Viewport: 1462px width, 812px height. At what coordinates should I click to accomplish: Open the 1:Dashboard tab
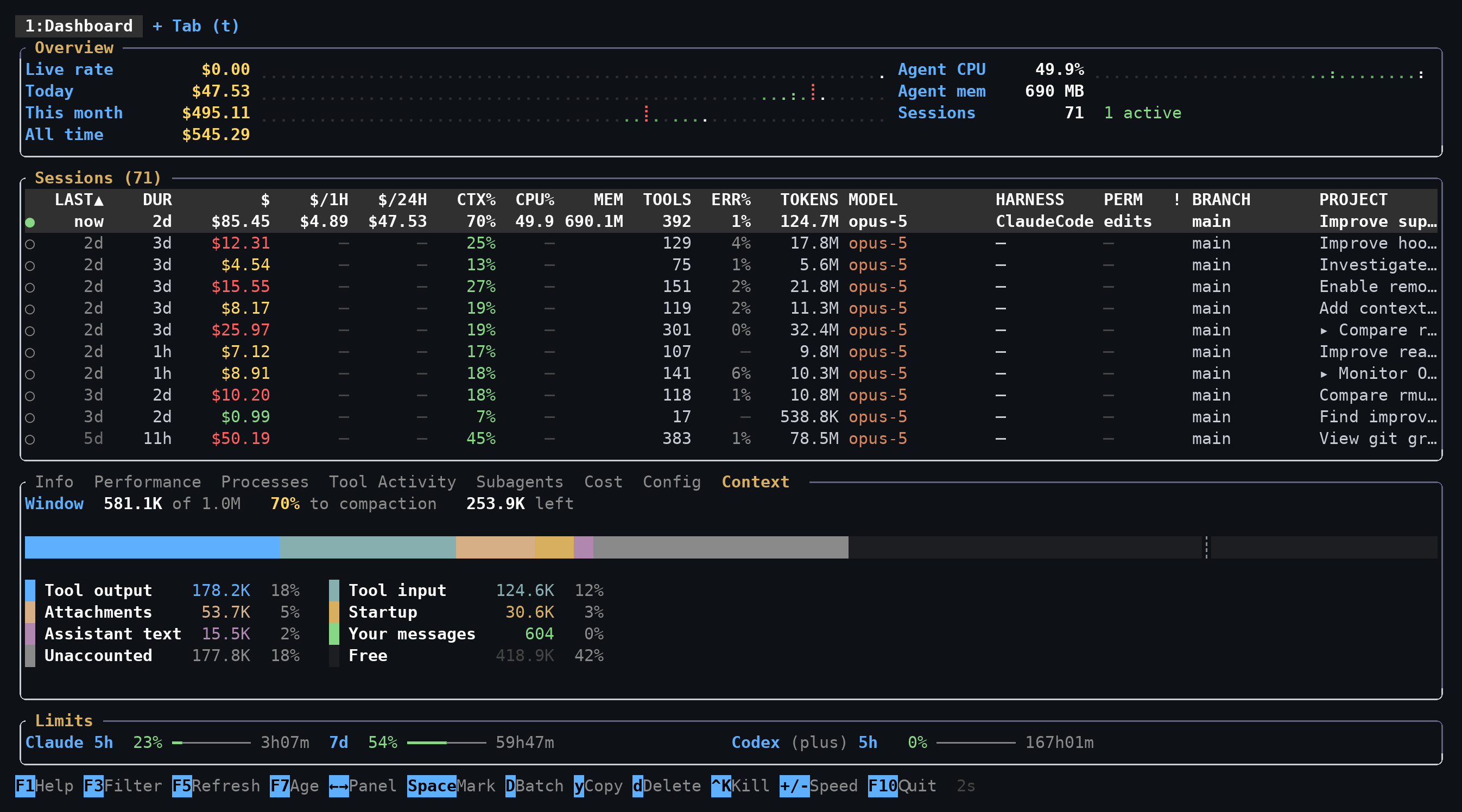[x=78, y=26]
